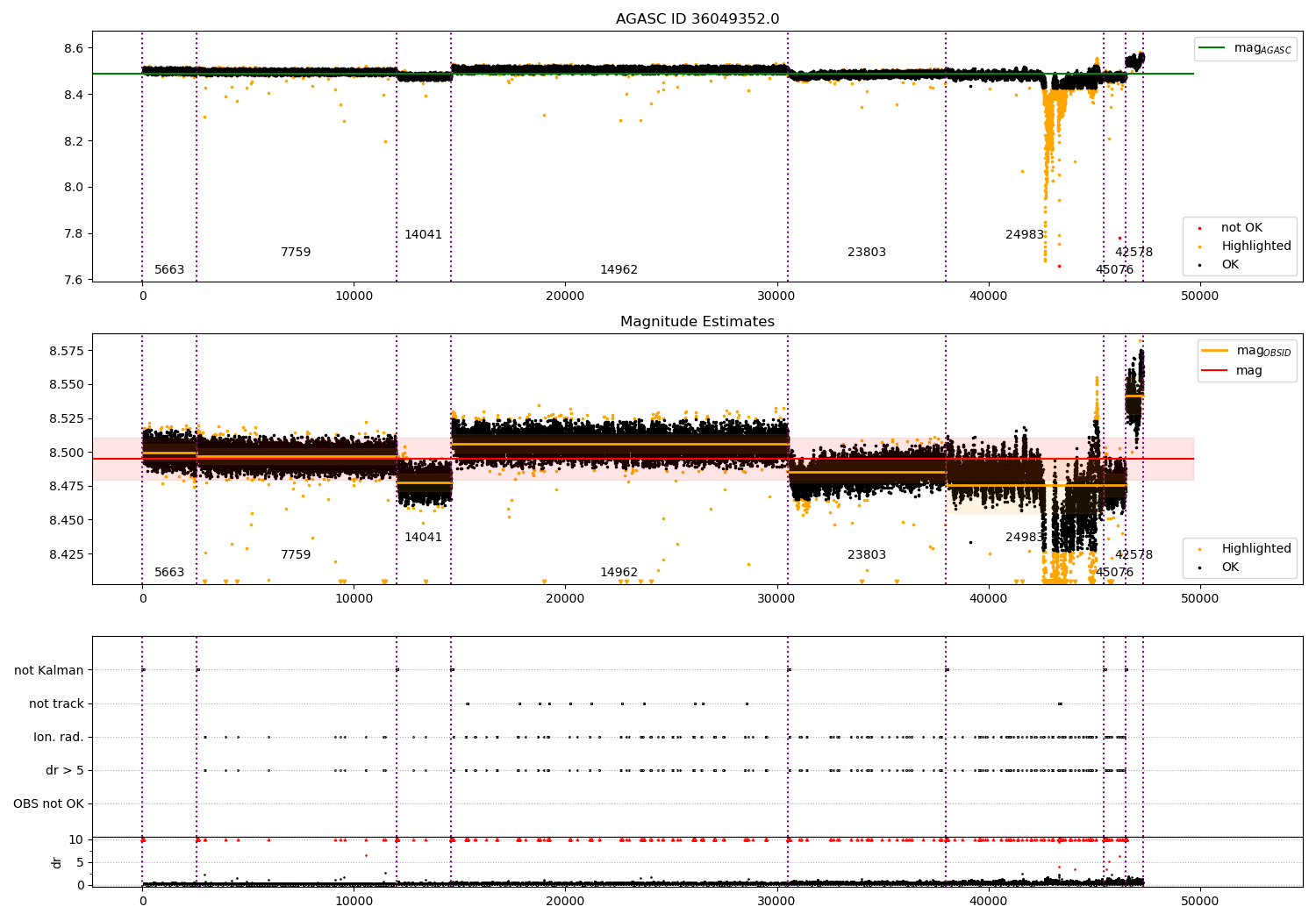Screen dimensions: 1316x921
Task: Click the plot title "AGASC ID 36049352.0"
Action: [x=697, y=19]
